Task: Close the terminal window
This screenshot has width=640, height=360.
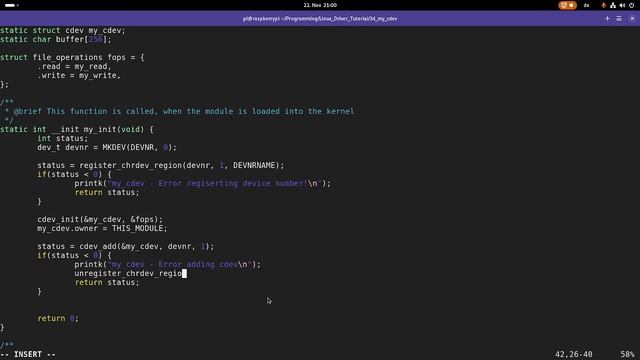Action: (x=632, y=18)
